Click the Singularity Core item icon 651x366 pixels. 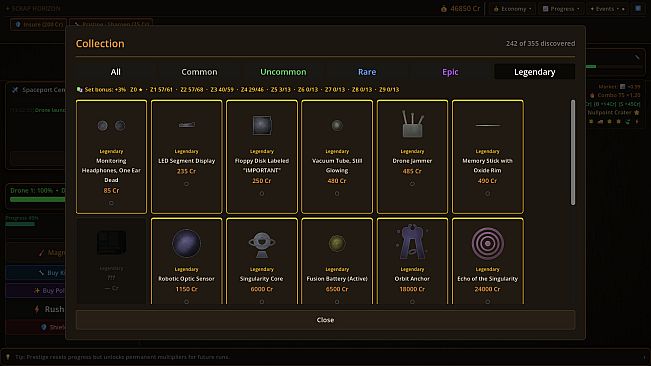click(262, 244)
